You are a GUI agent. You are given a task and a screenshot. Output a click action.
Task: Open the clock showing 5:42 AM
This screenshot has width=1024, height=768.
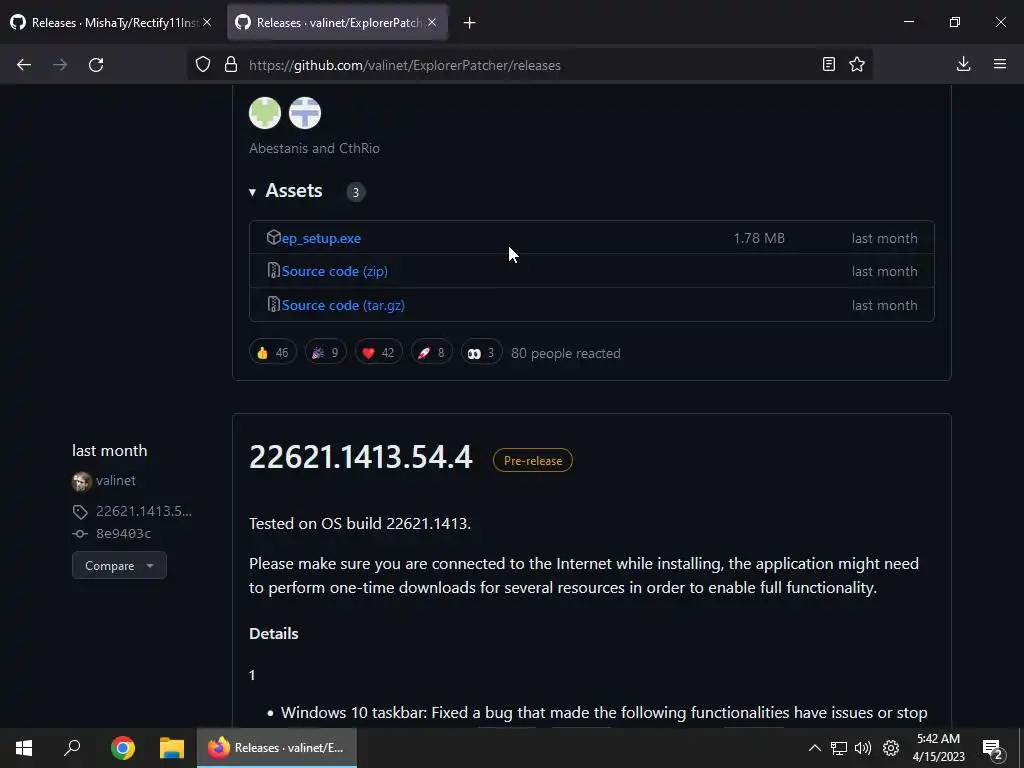[938, 748]
